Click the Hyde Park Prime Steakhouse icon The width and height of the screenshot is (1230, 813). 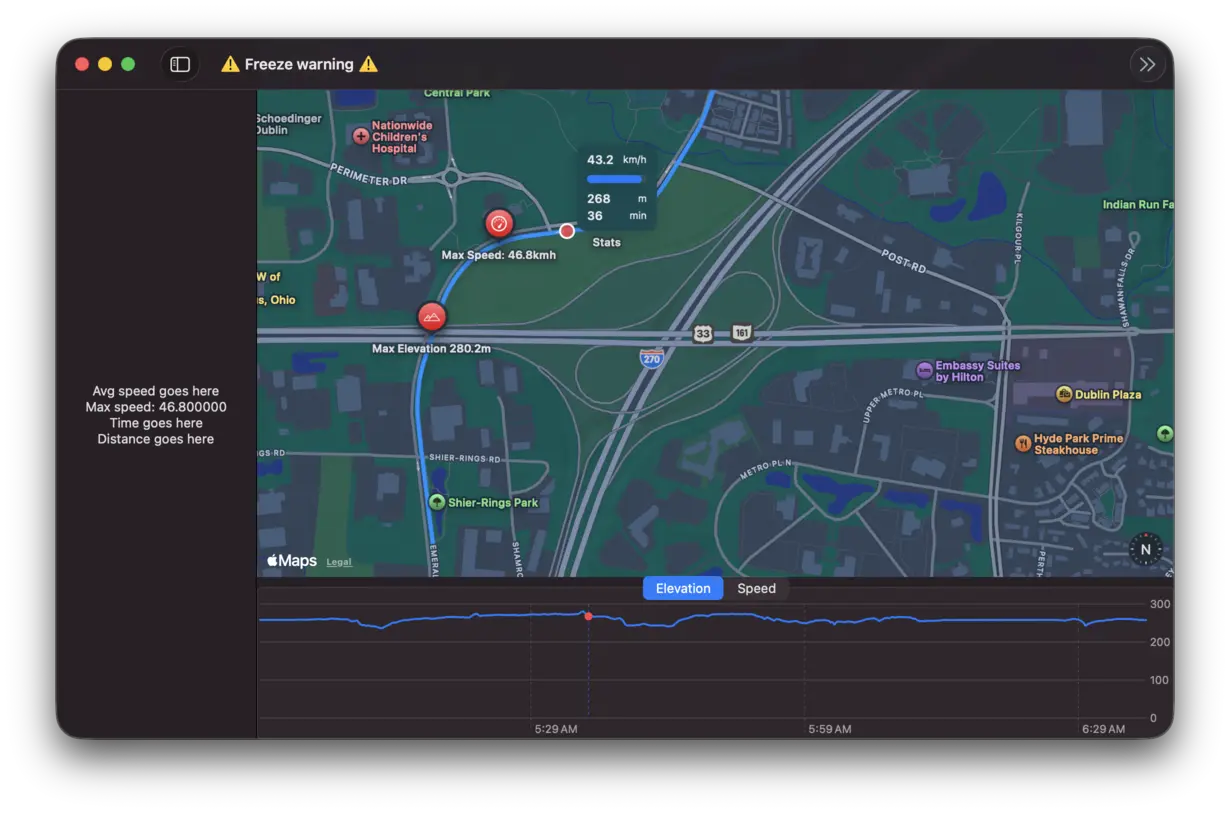click(1021, 443)
